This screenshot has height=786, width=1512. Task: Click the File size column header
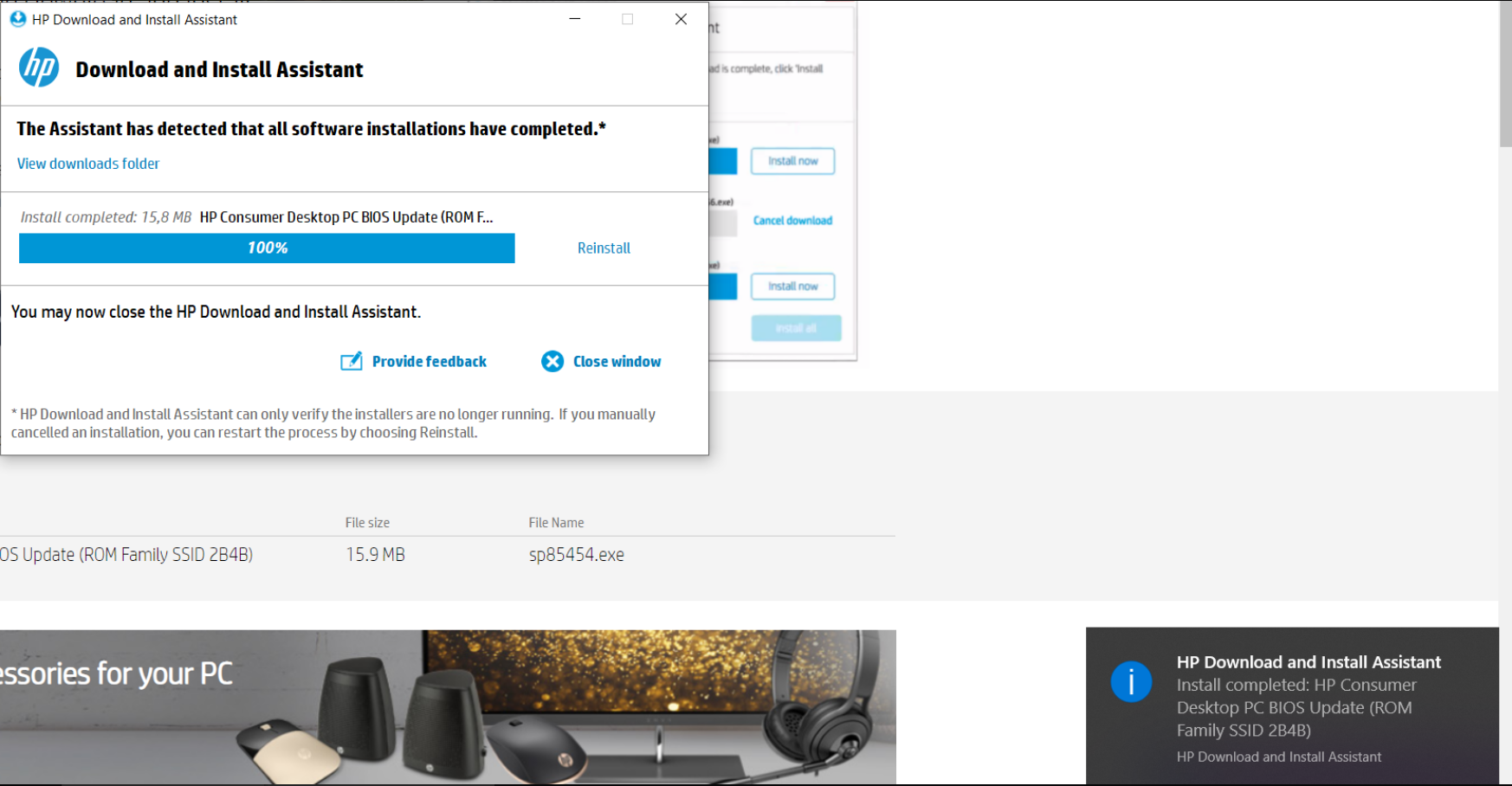tap(367, 522)
